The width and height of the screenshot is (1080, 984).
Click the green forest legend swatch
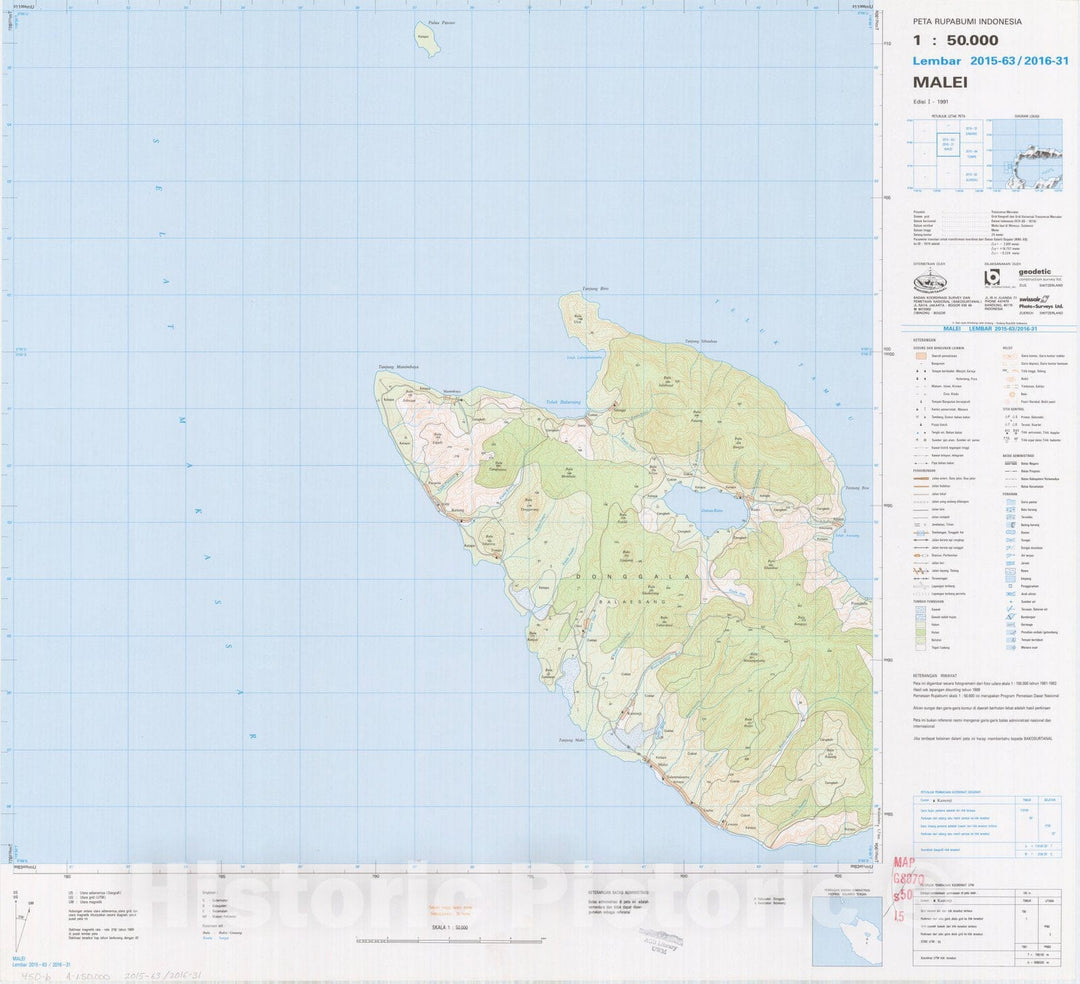(920, 632)
